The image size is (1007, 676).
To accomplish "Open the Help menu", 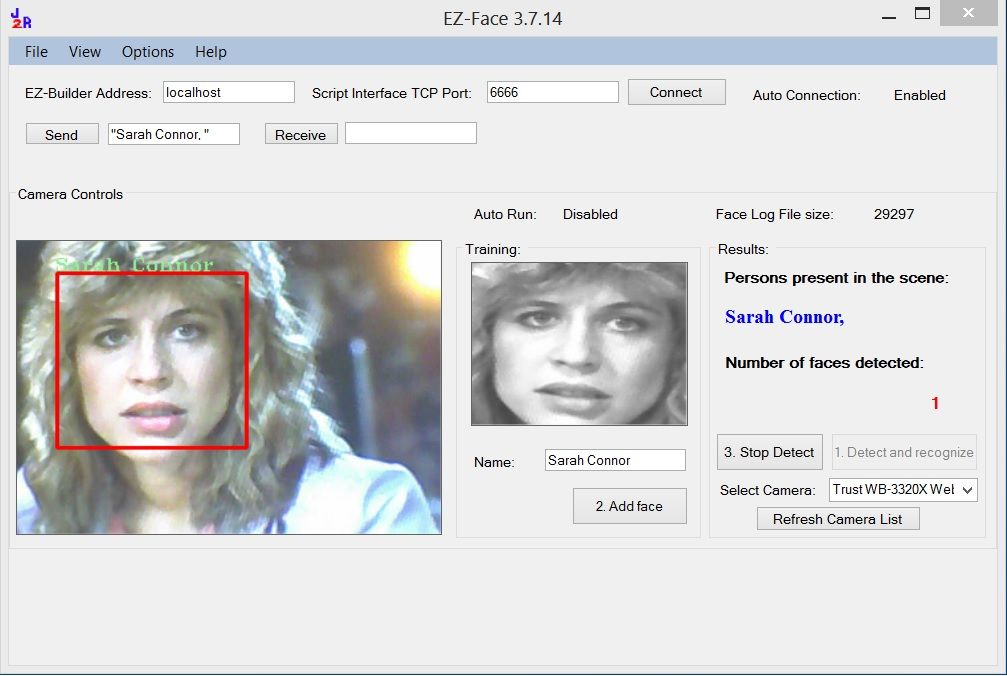I will point(210,51).
